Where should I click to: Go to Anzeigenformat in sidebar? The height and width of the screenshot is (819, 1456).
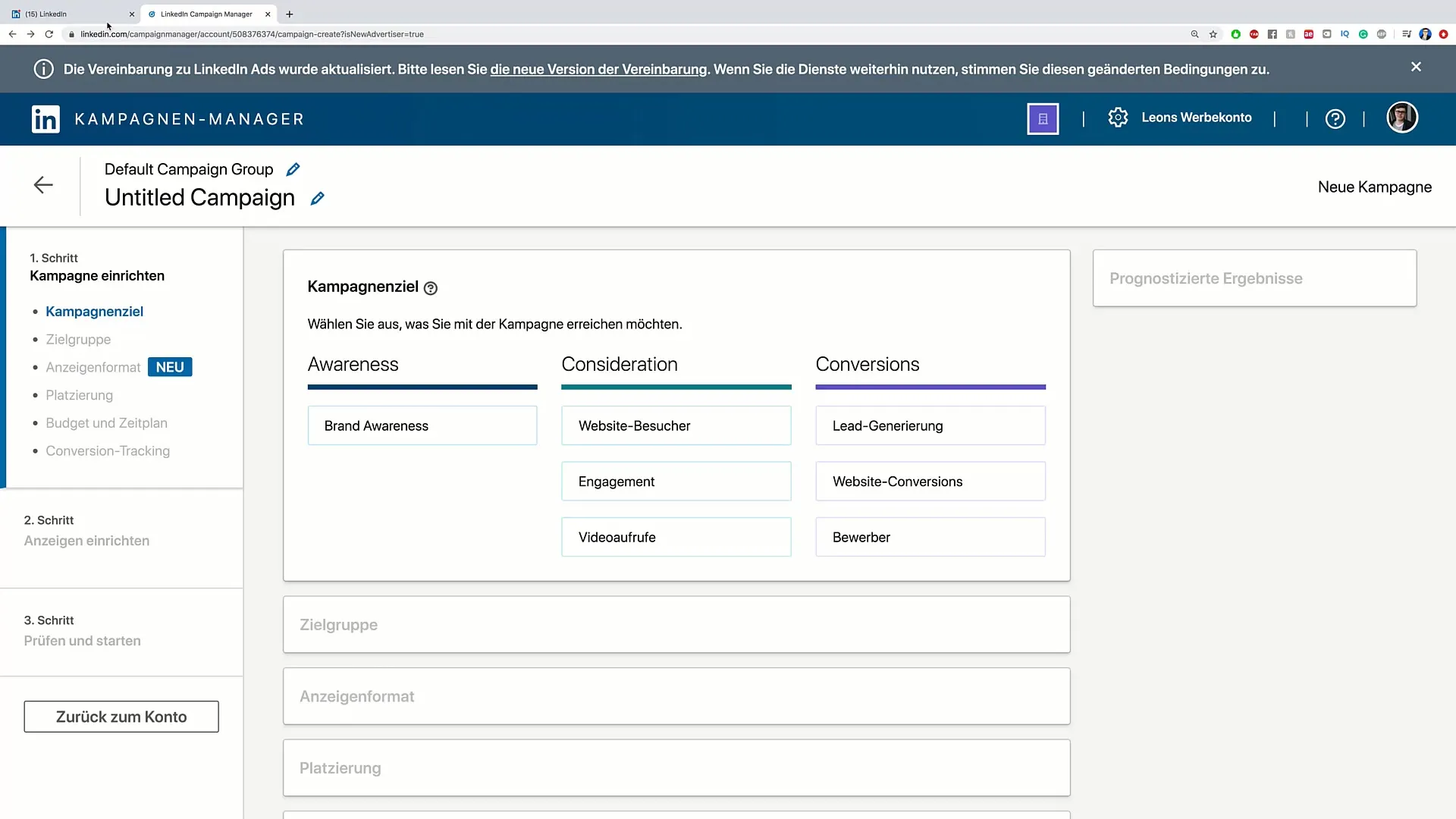click(93, 368)
